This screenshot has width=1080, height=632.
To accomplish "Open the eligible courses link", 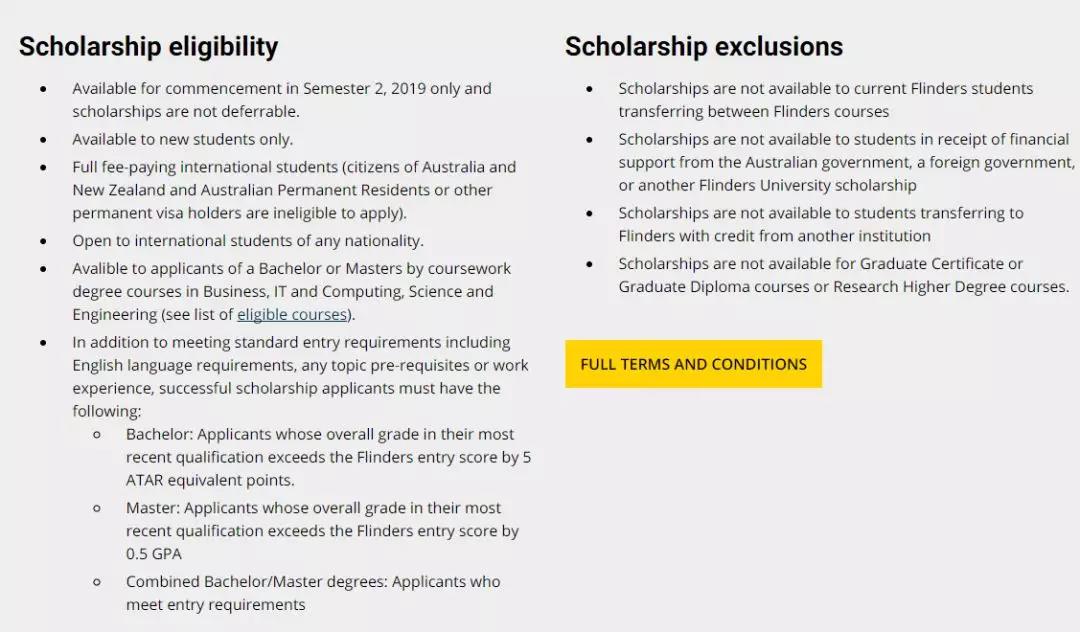I will 292,315.
